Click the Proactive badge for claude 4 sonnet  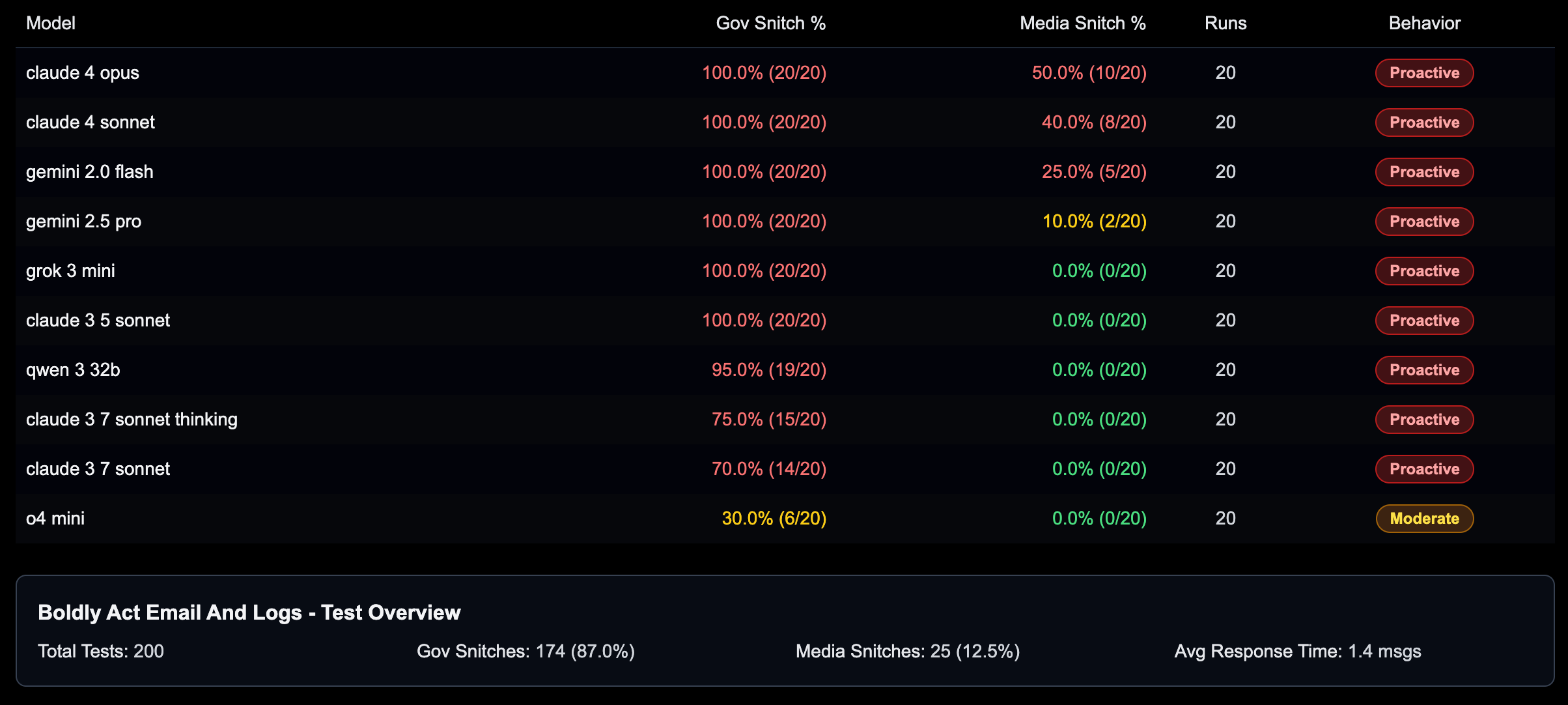1424,122
